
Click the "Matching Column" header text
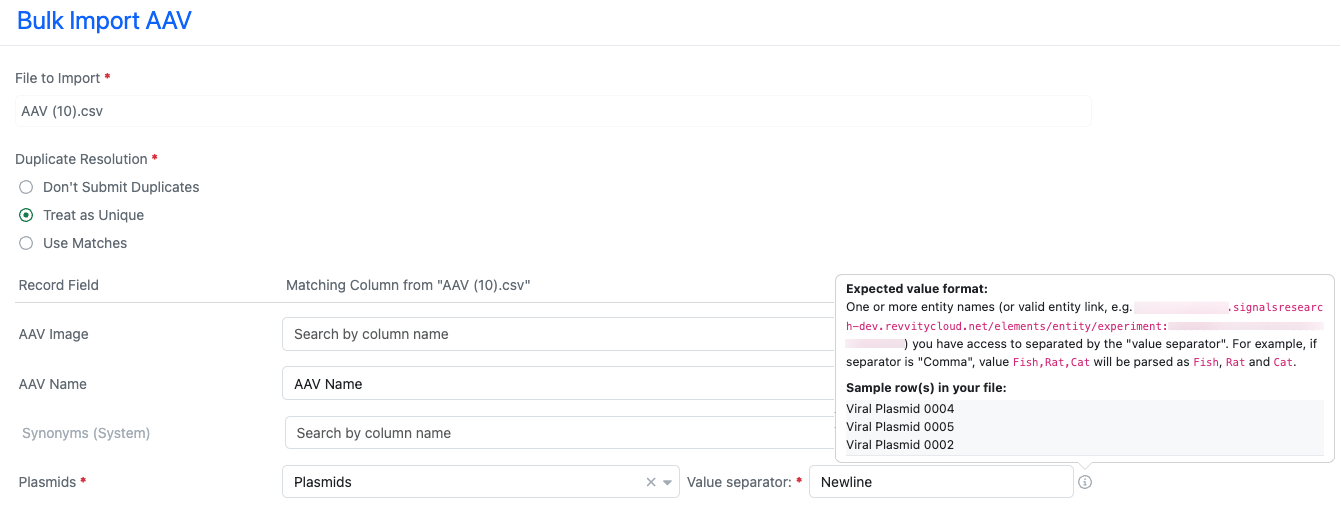click(x=407, y=285)
